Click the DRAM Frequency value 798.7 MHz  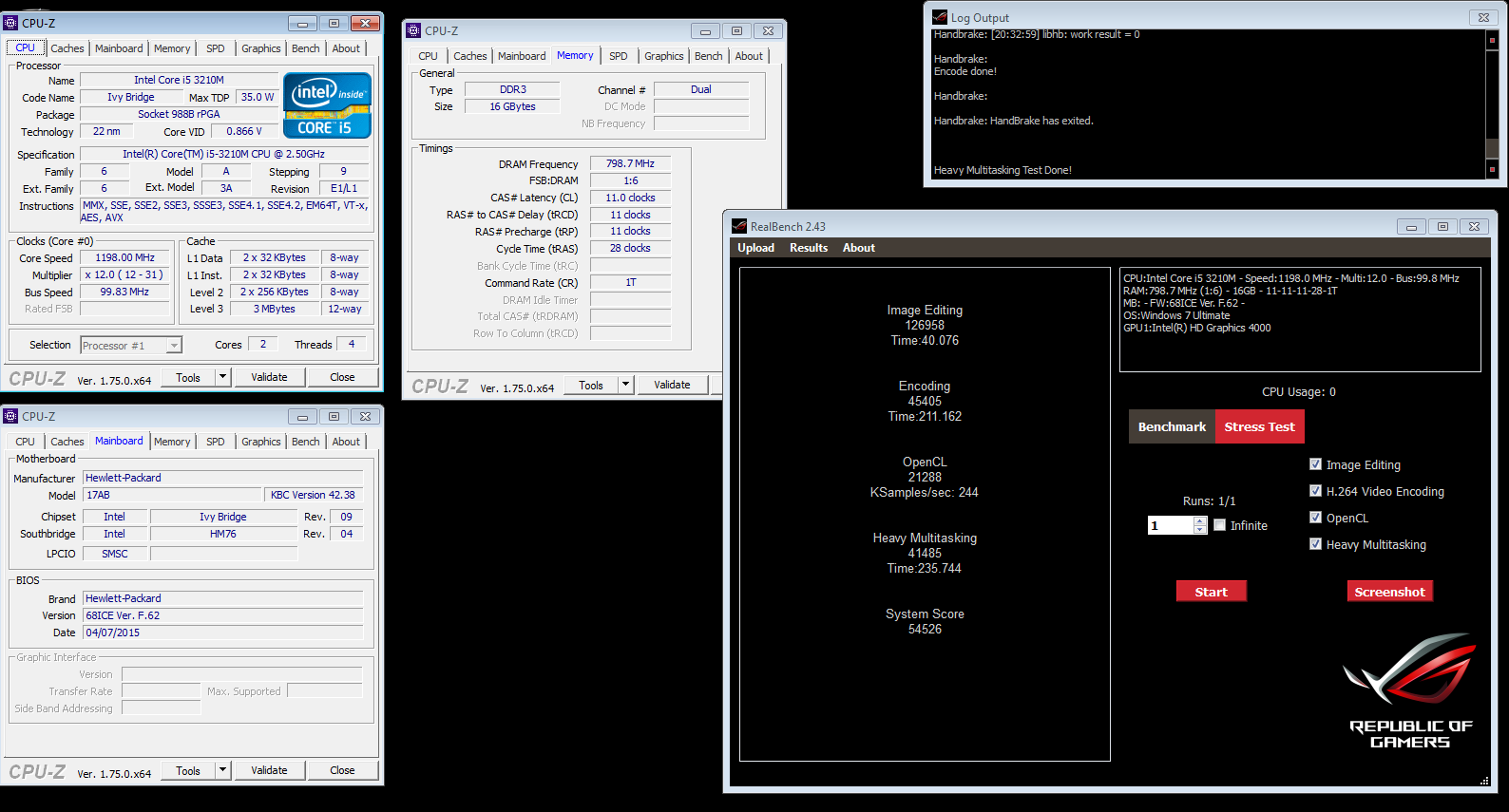(630, 163)
